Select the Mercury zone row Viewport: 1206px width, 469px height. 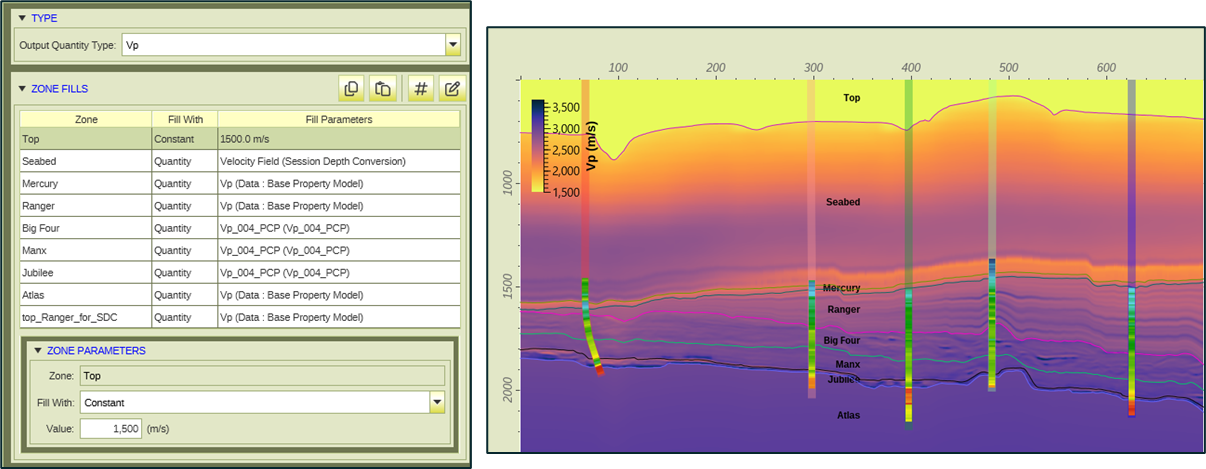pyautogui.click(x=240, y=184)
